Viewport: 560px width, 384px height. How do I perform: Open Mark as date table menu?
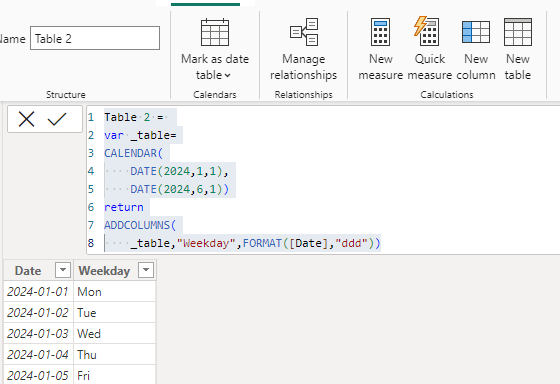215,49
